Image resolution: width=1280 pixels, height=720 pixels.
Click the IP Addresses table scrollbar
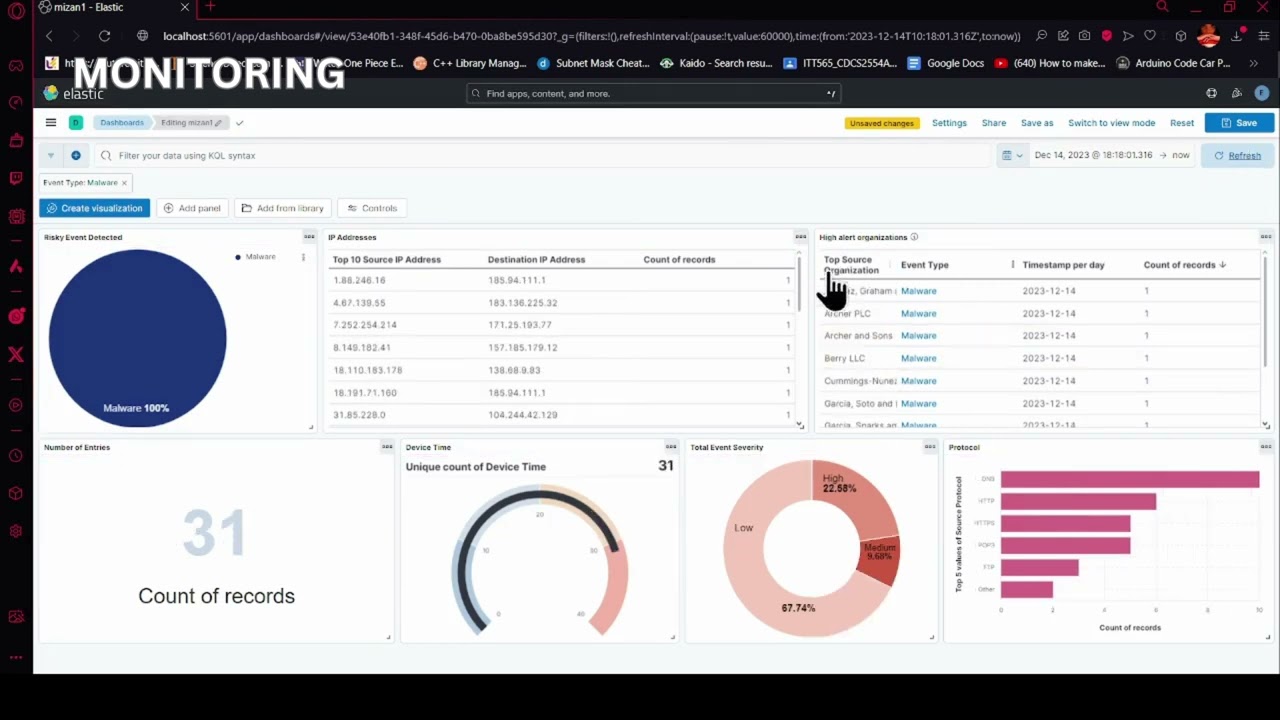coord(799,285)
